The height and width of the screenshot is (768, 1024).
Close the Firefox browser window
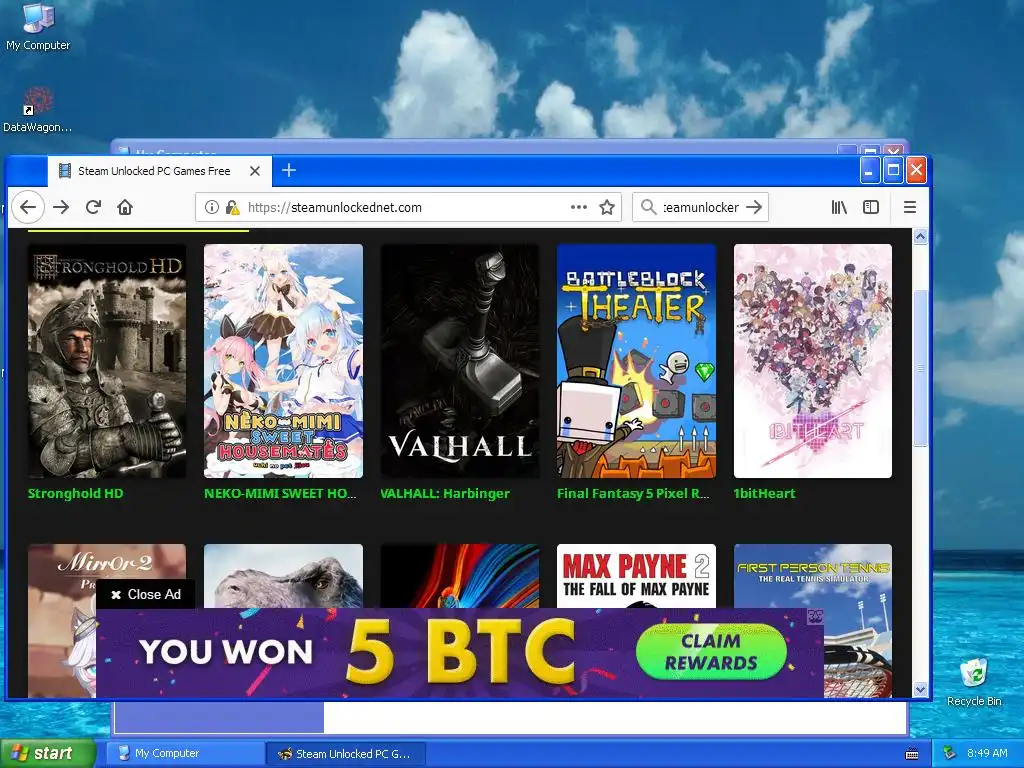click(916, 170)
